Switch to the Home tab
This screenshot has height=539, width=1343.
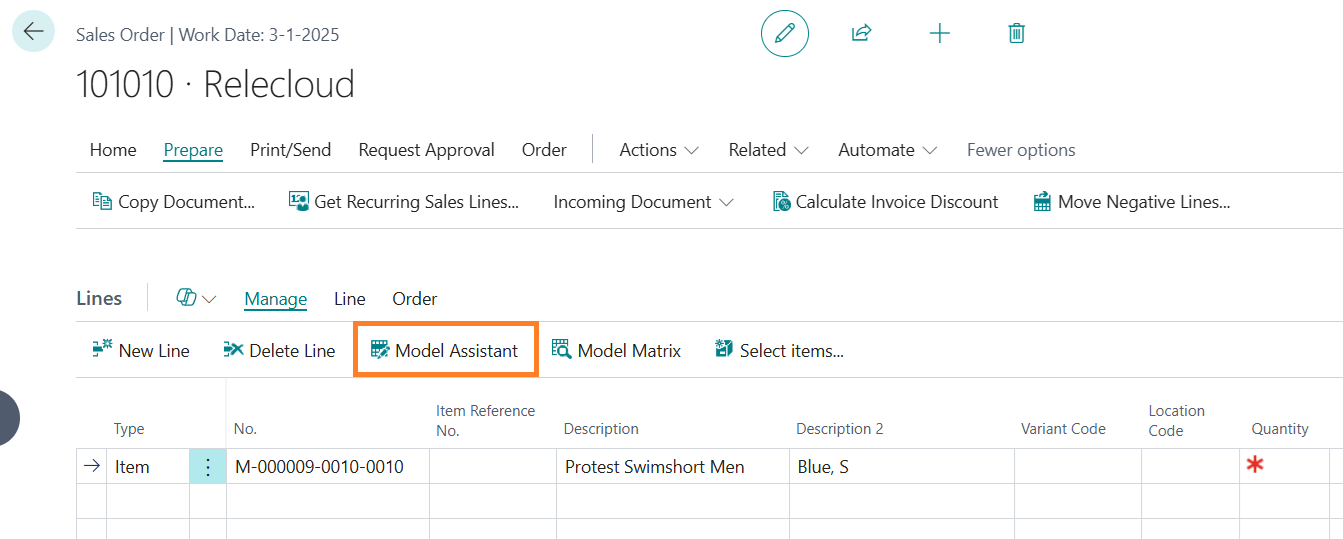tap(113, 150)
